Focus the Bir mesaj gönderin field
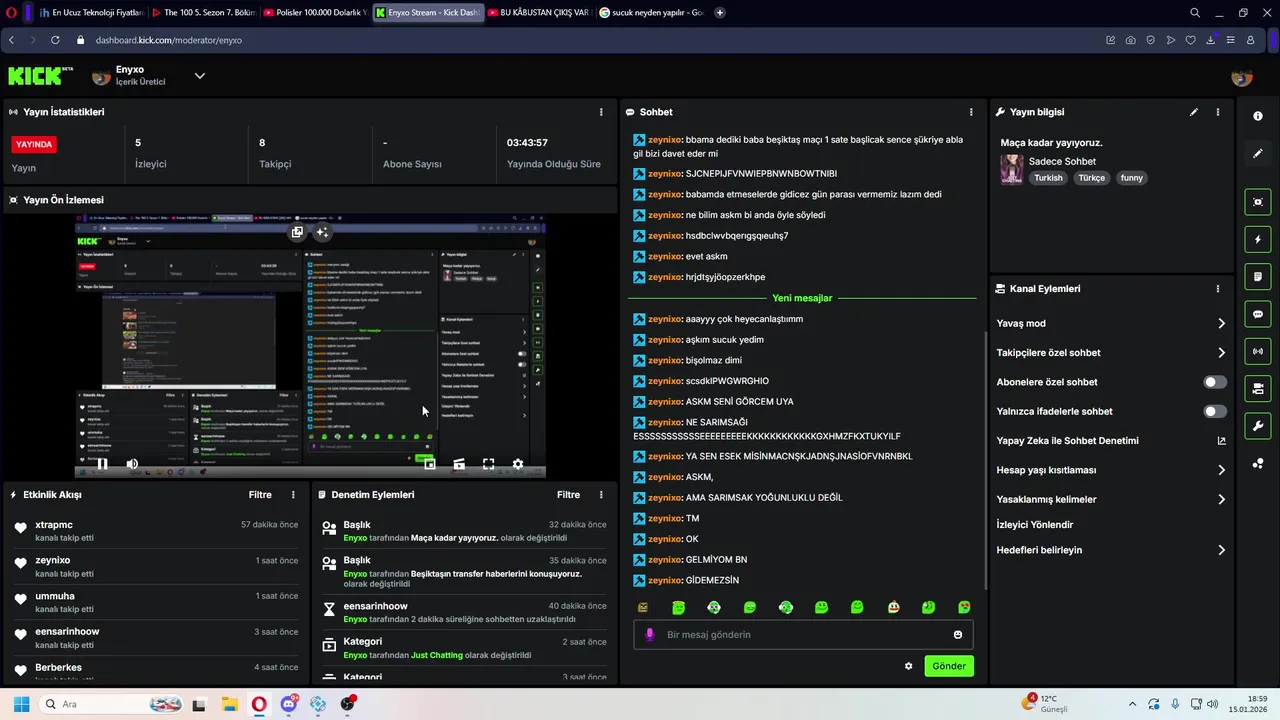1280x720 pixels. (x=803, y=635)
